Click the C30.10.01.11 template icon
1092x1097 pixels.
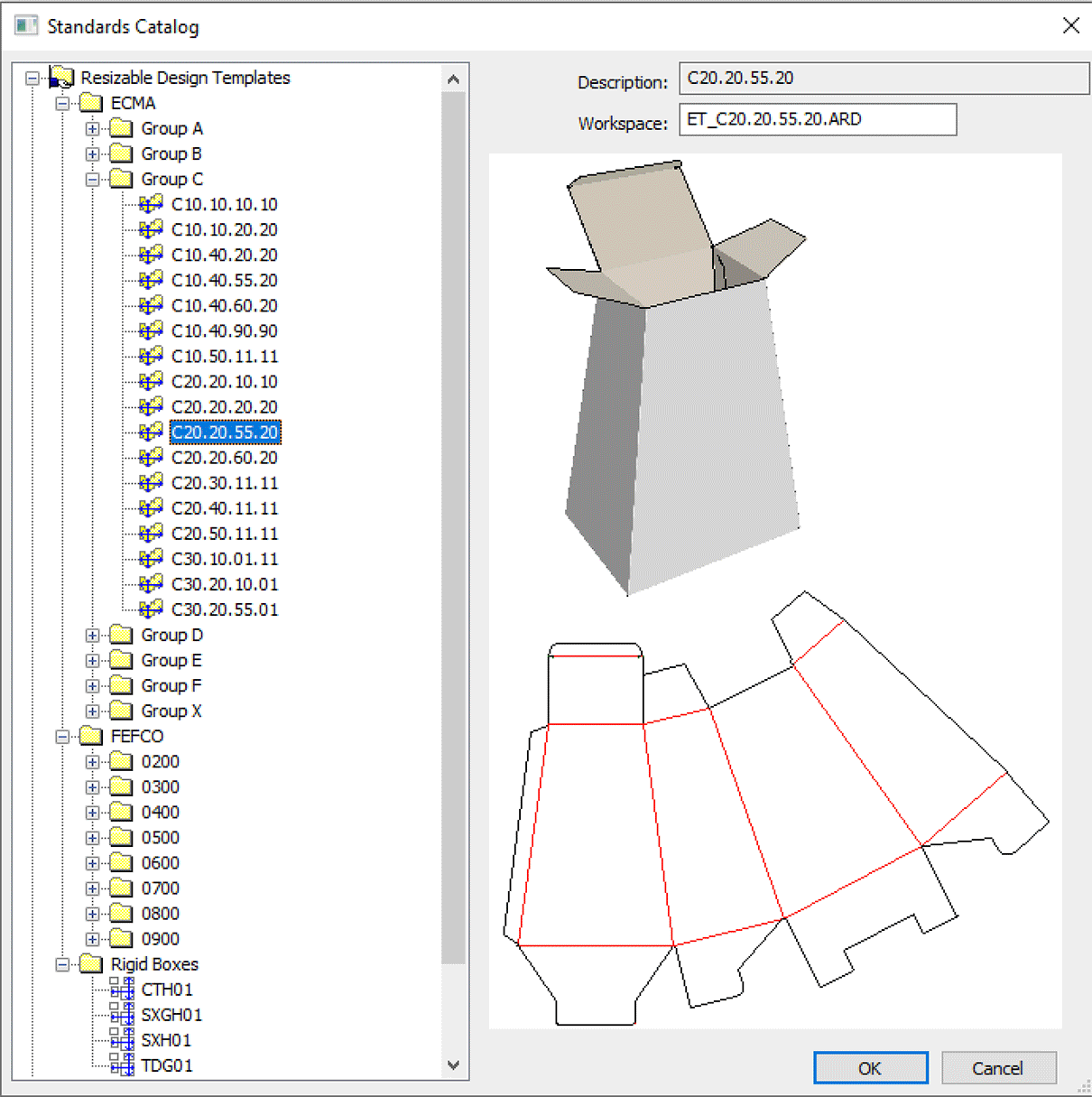pos(151,558)
